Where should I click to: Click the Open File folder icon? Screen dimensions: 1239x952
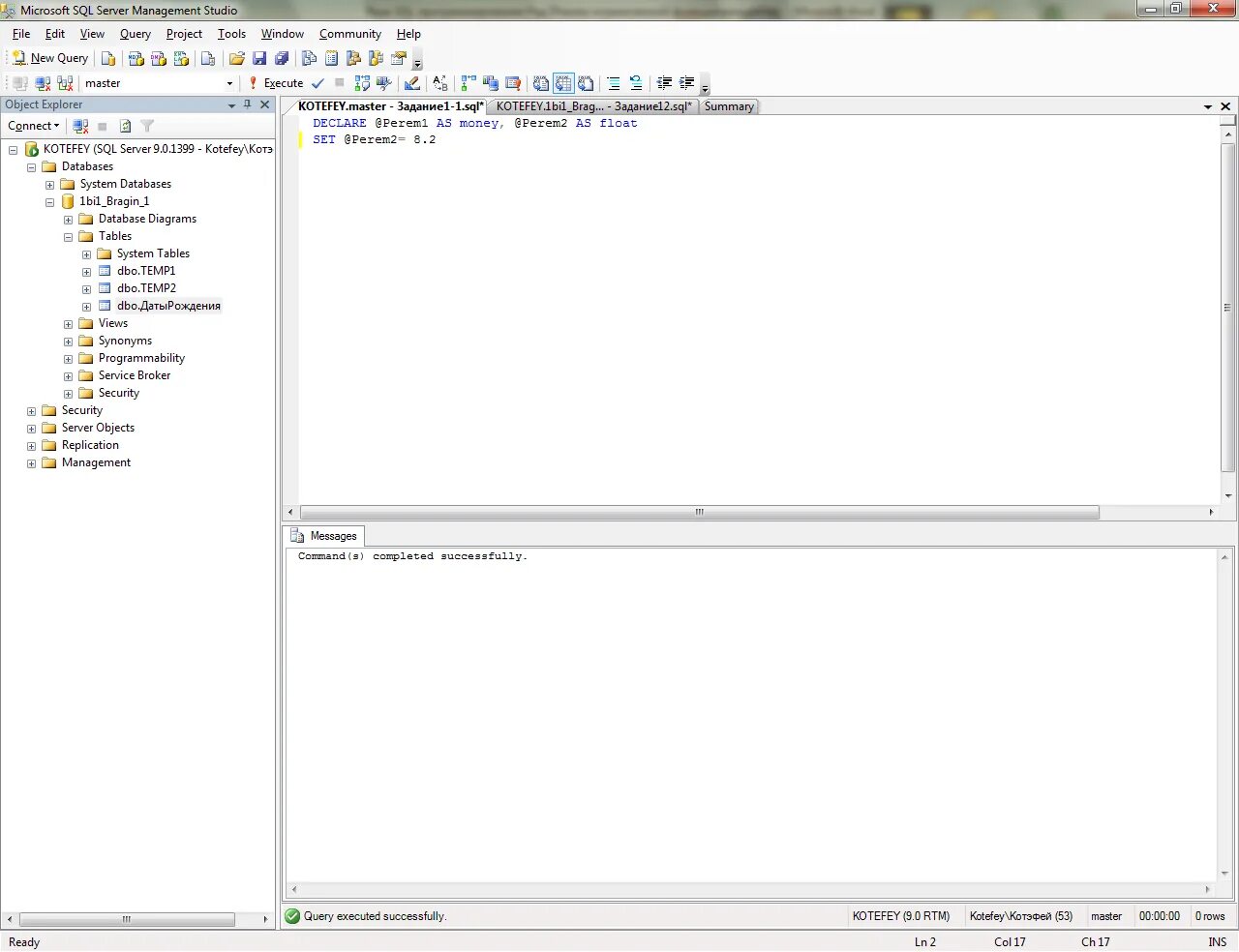(236, 59)
